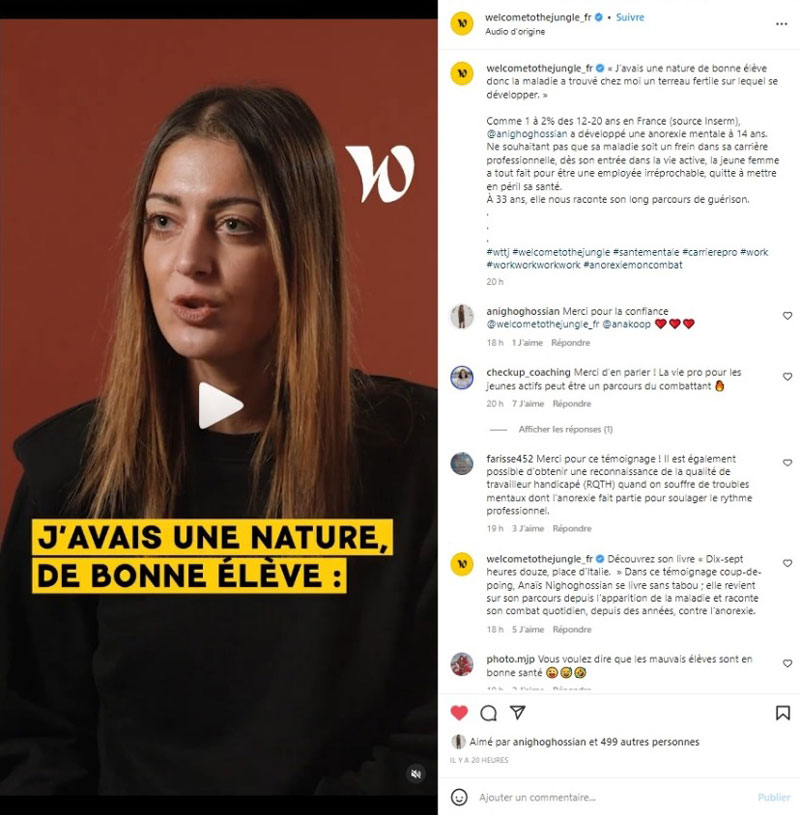
Task: Expand "Afficher les réponses (1)"
Action: pyautogui.click(x=565, y=429)
